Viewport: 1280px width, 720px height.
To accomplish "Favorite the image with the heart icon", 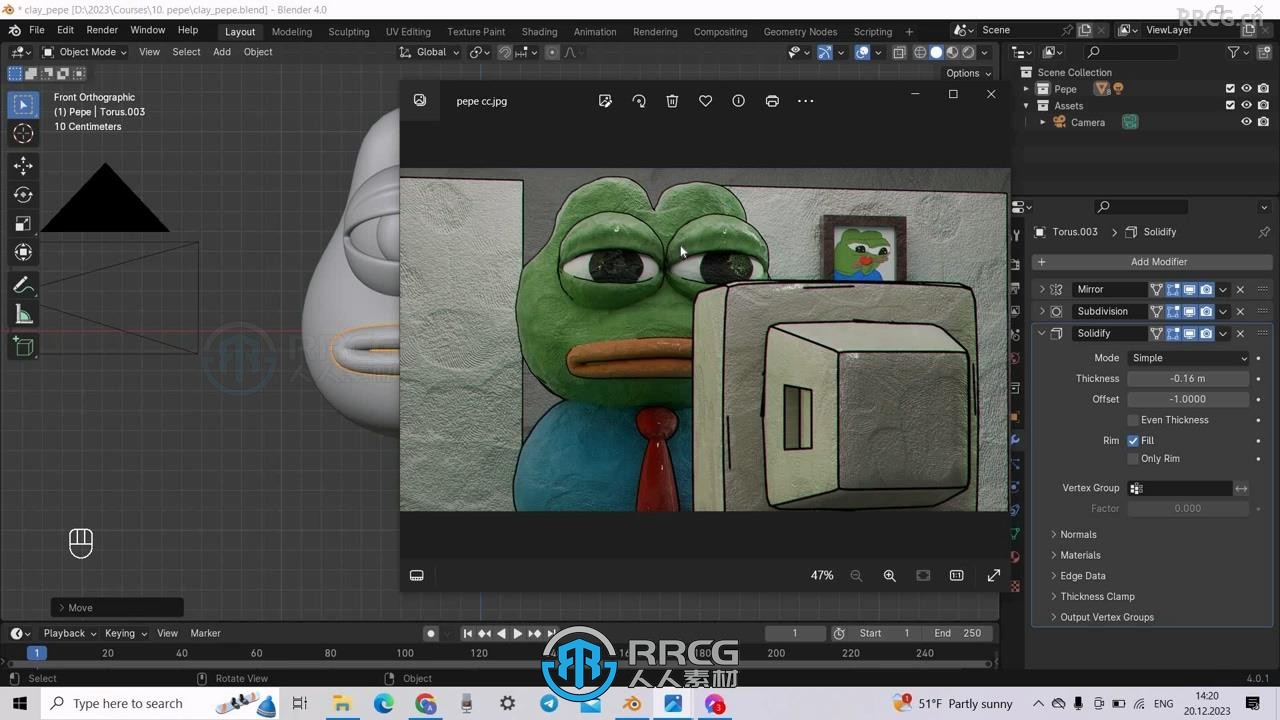I will pyautogui.click(x=705, y=101).
